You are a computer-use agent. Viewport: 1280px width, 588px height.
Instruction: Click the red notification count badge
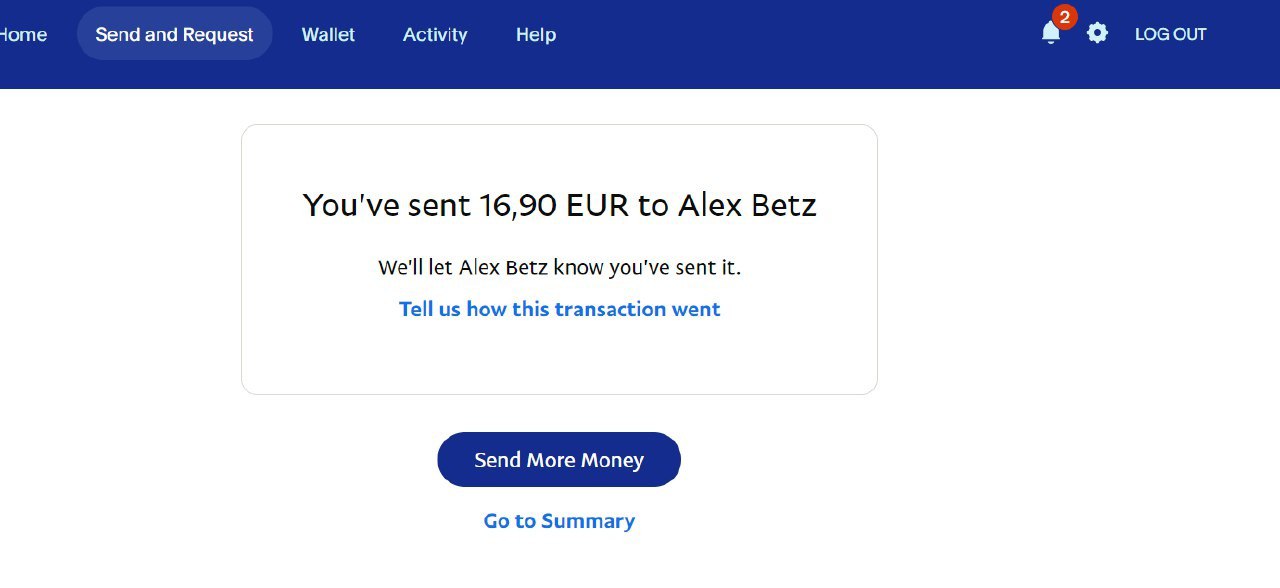click(x=1064, y=17)
